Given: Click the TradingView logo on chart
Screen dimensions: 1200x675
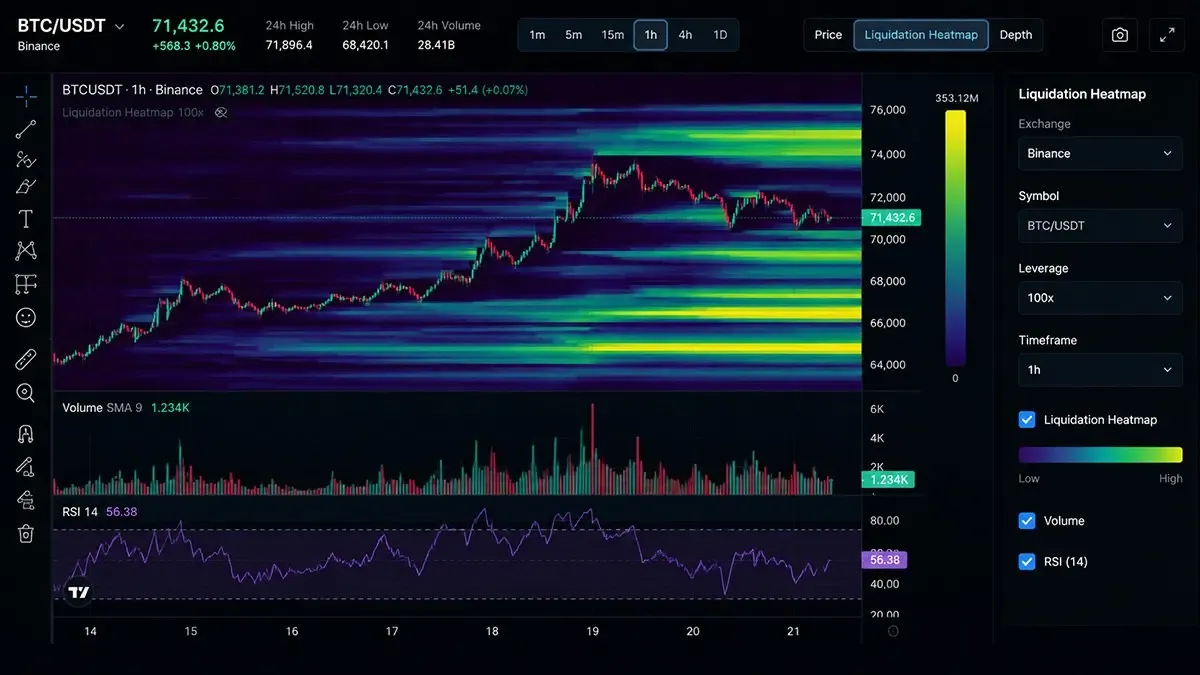Looking at the screenshot, I should point(79,592).
